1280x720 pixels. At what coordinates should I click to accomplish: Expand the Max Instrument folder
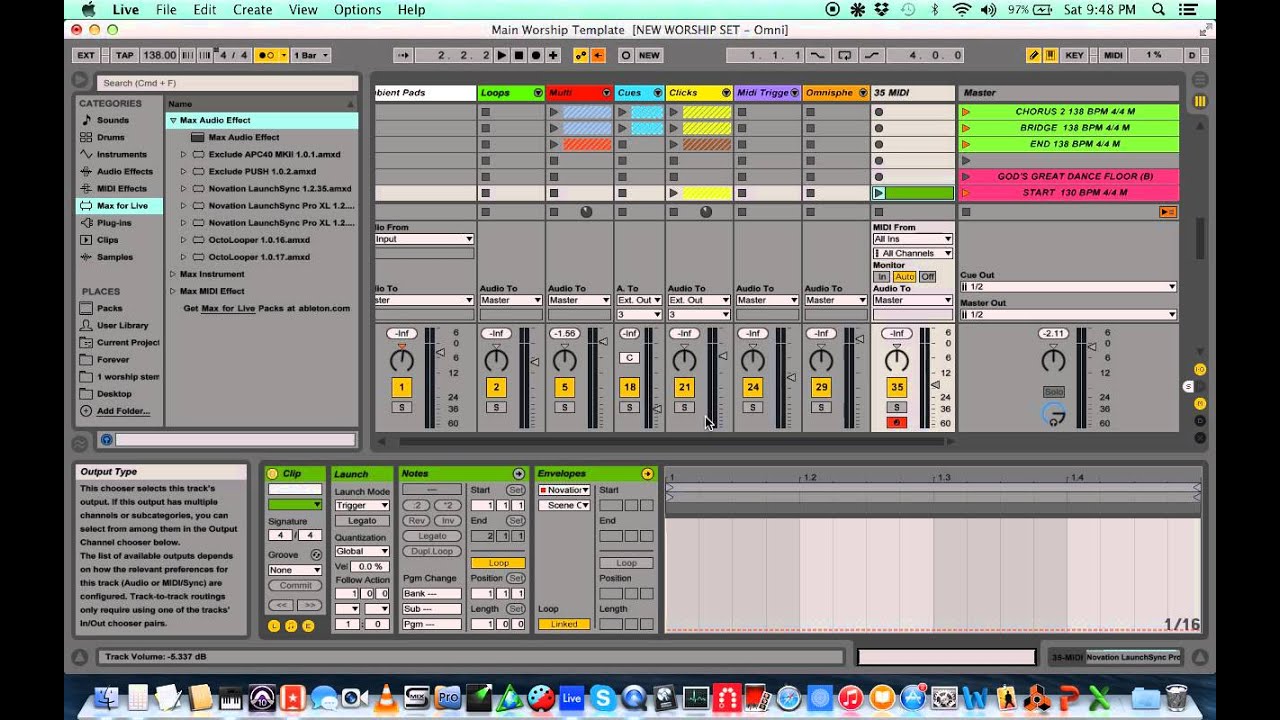[x=173, y=274]
